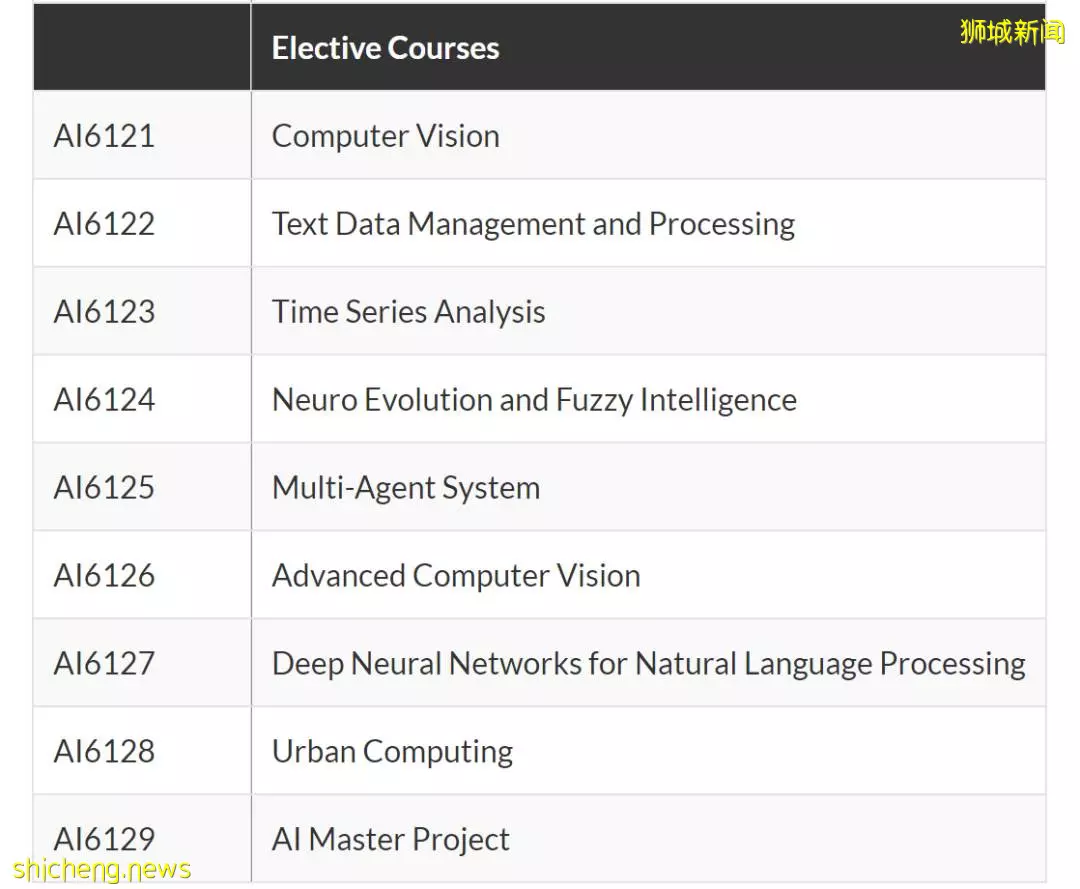Click Deep Neural Networks for Natural Language Processing
Image resolution: width=1080 pixels, height=889 pixels.
[x=648, y=664]
